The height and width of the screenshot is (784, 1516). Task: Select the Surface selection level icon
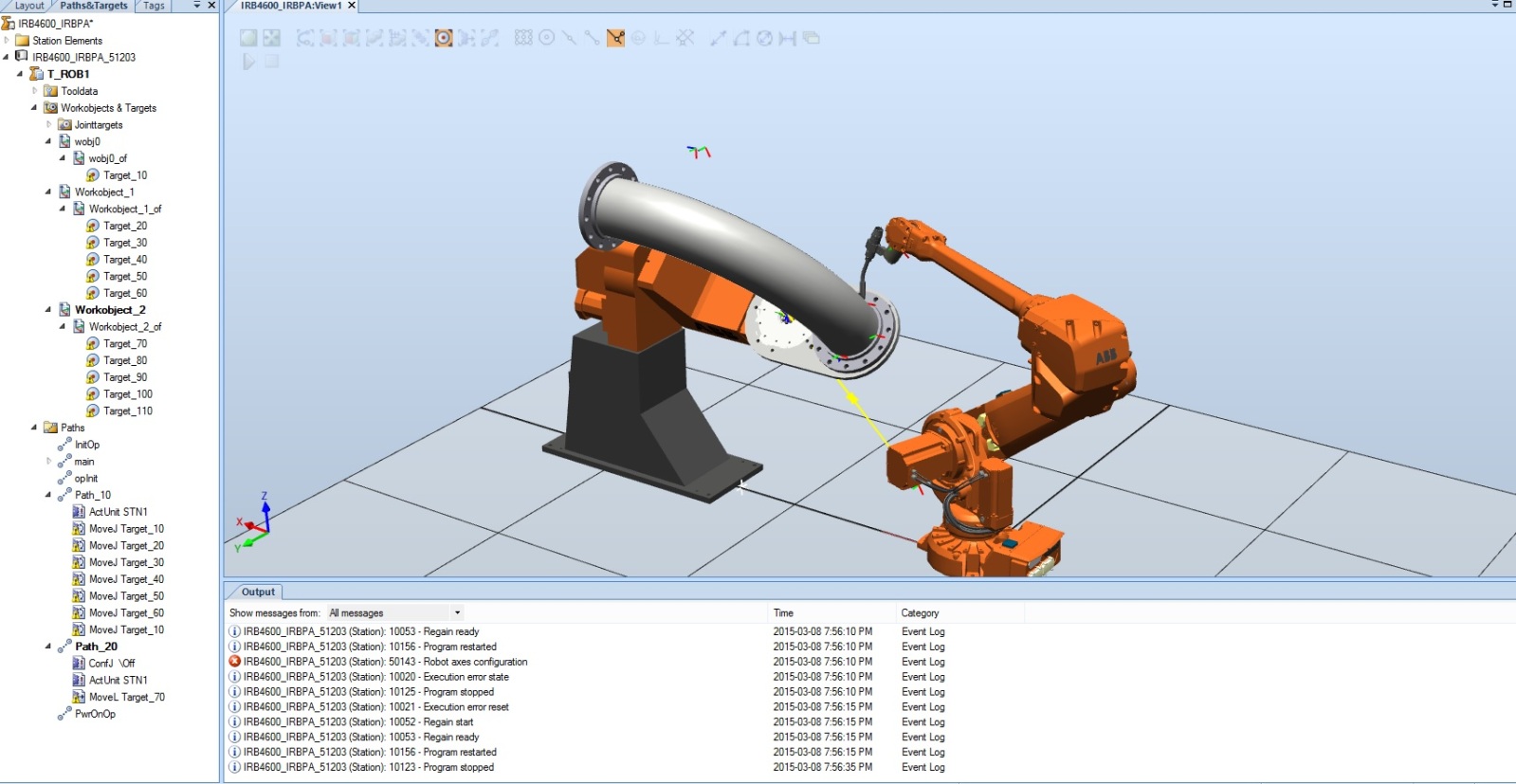(328, 38)
